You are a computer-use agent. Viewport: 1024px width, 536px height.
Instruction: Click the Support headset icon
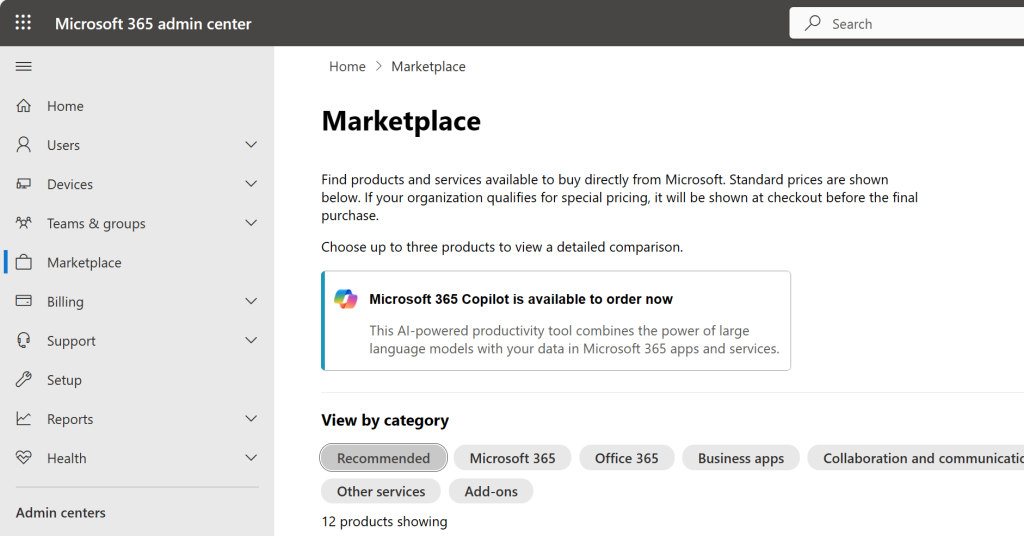point(24,340)
